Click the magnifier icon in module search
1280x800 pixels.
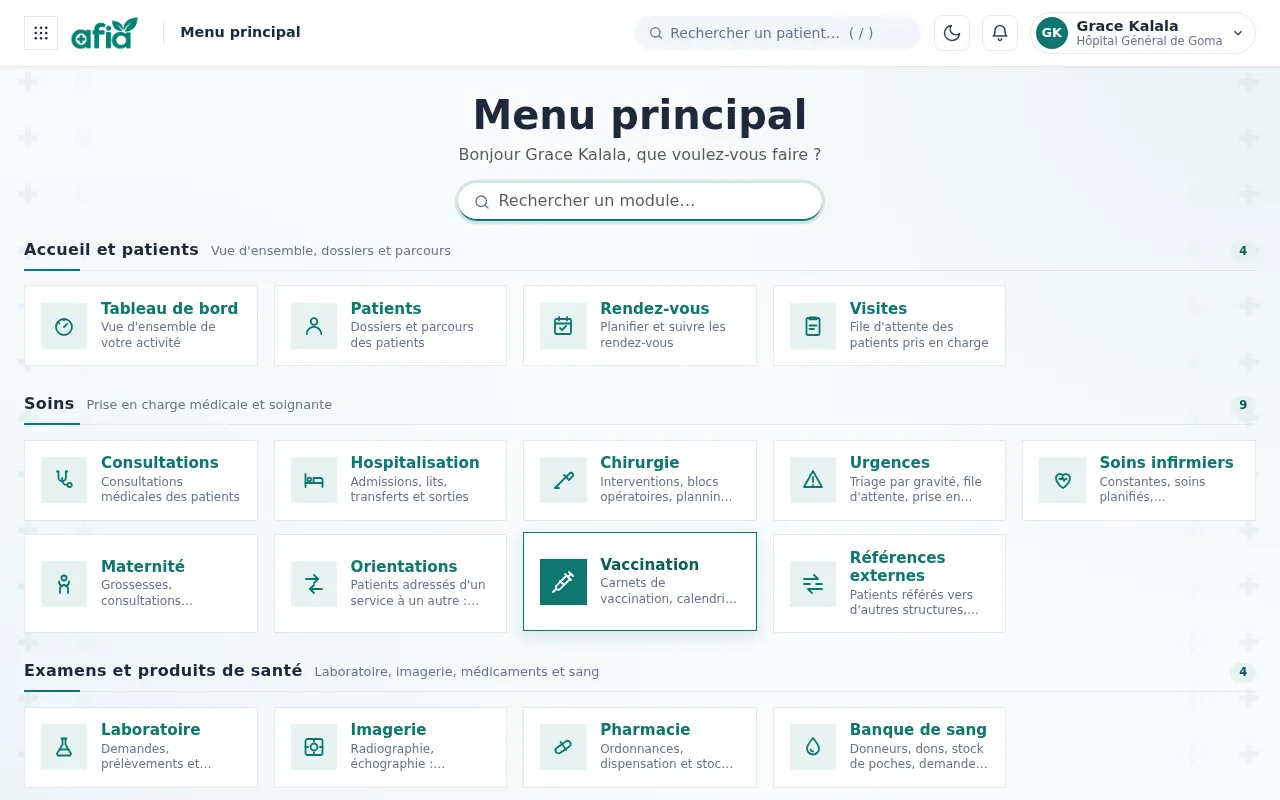coord(482,201)
